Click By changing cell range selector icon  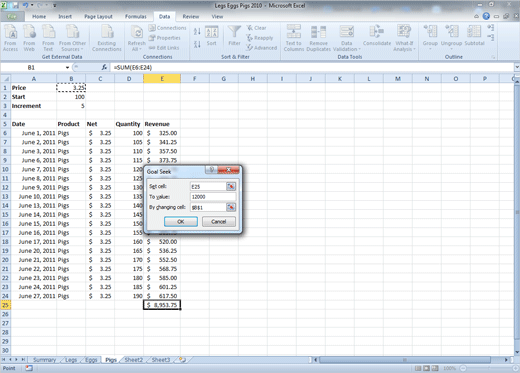point(231,207)
